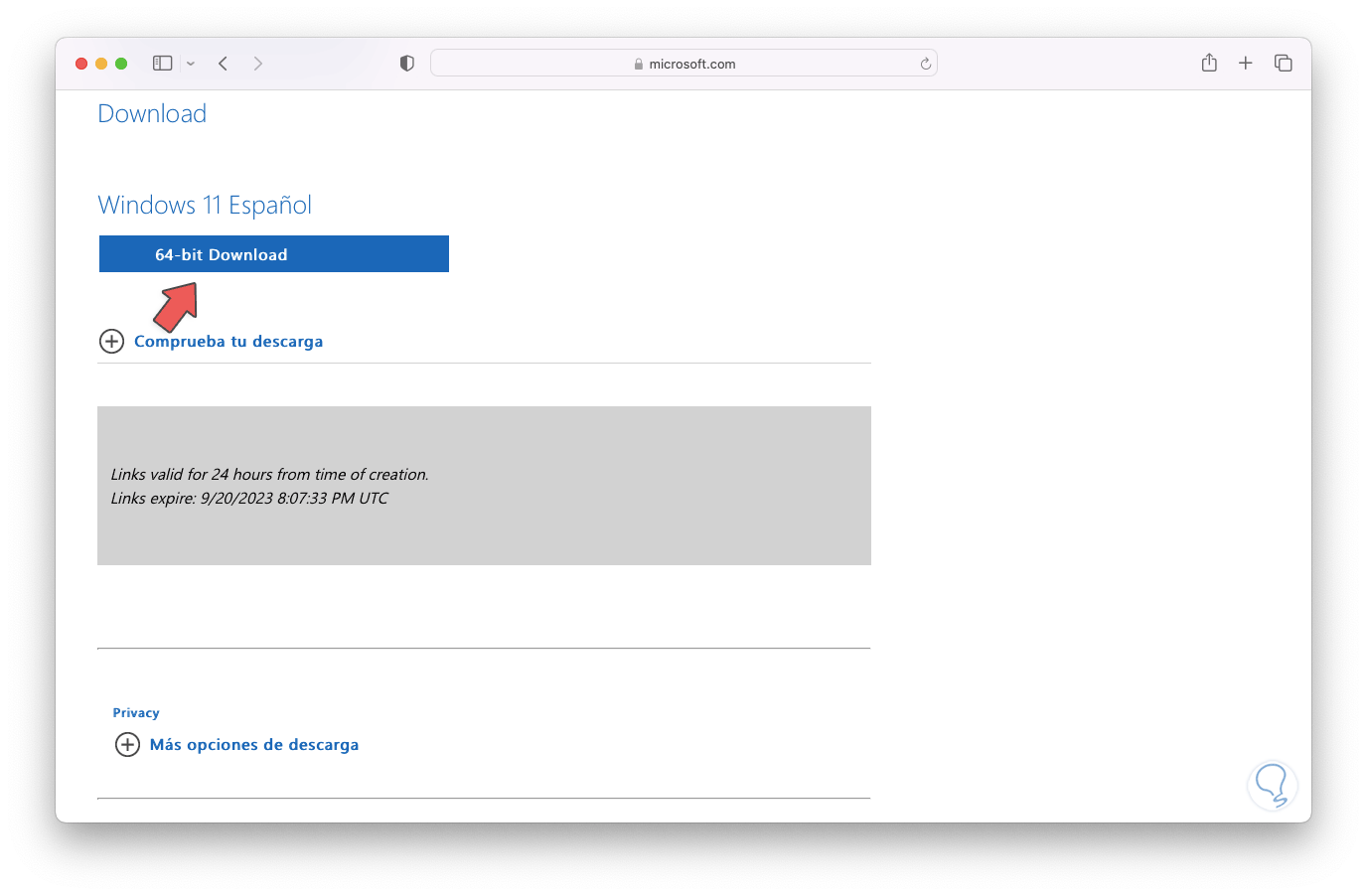Image resolution: width=1367 pixels, height=896 pixels.
Task: Click the lock icon in address bar
Action: (x=639, y=65)
